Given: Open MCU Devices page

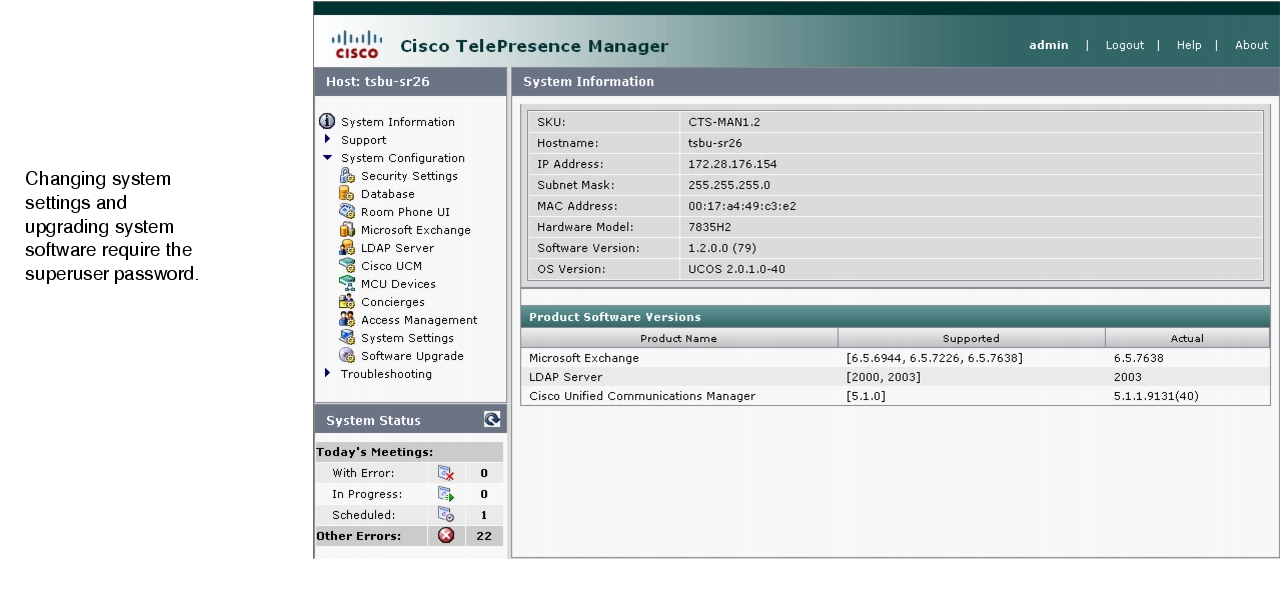Looking at the screenshot, I should pyautogui.click(x=398, y=284).
